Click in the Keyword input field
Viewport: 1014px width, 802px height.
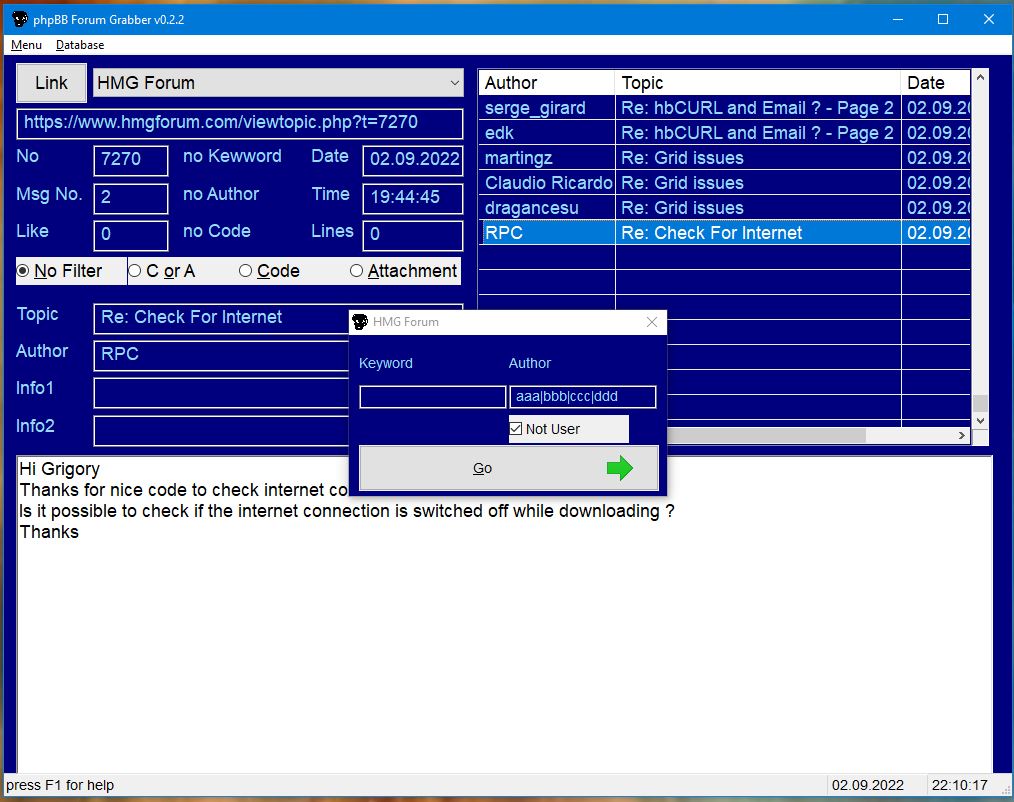[x=432, y=397]
